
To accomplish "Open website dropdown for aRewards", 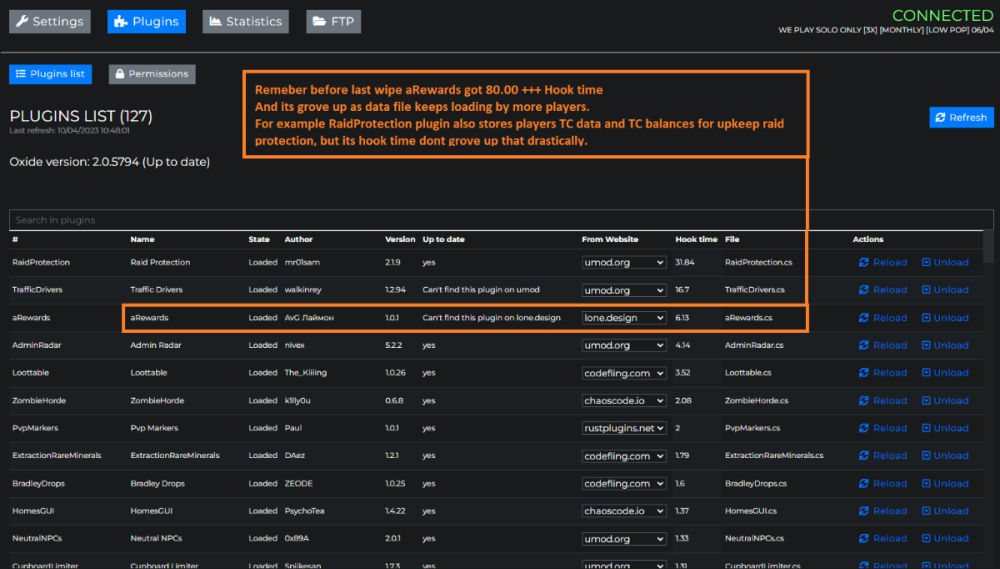I will (624, 318).
